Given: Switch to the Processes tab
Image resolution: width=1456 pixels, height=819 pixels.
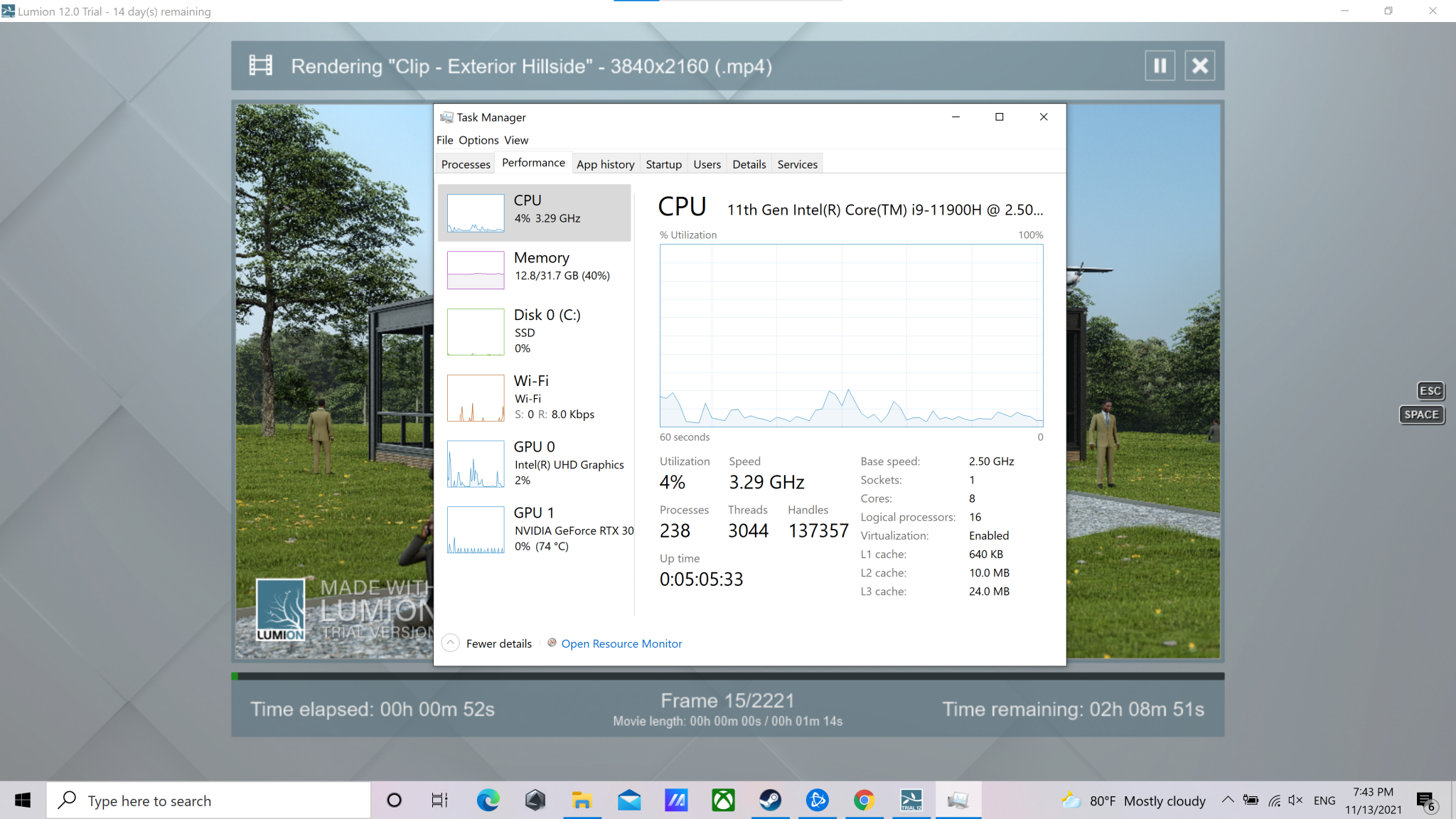Looking at the screenshot, I should pyautogui.click(x=466, y=164).
